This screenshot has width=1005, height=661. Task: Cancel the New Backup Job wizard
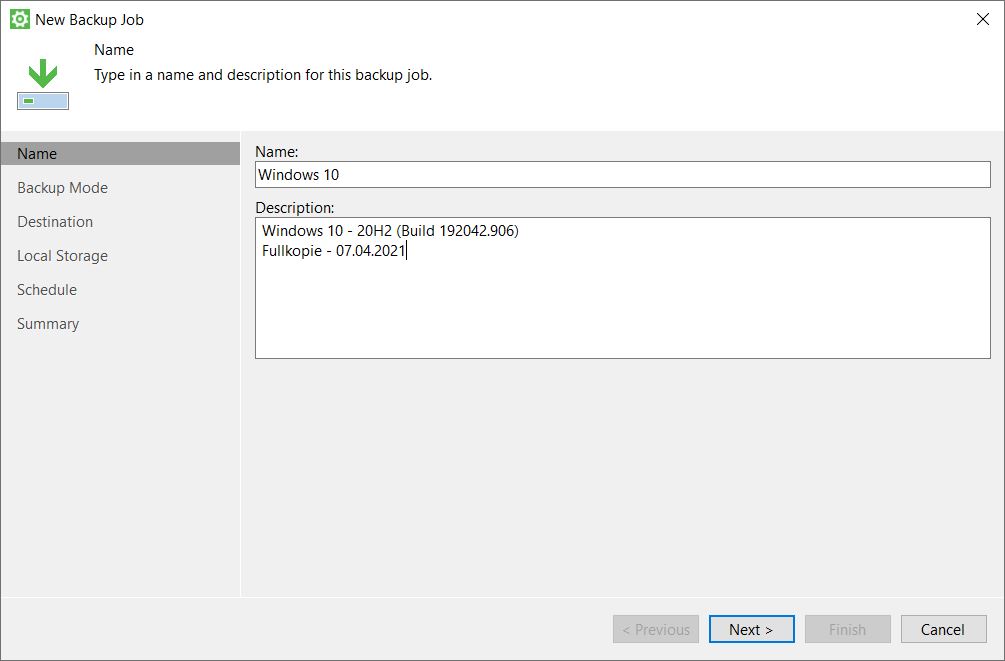[942, 629]
